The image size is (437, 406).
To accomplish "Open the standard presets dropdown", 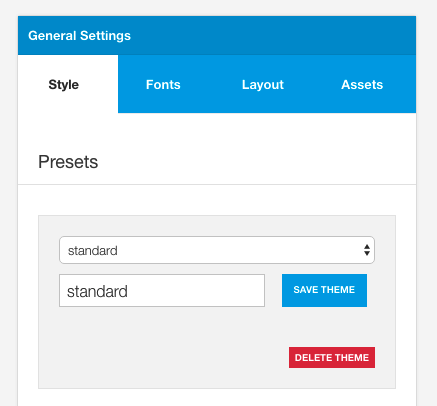I will tap(217, 250).
